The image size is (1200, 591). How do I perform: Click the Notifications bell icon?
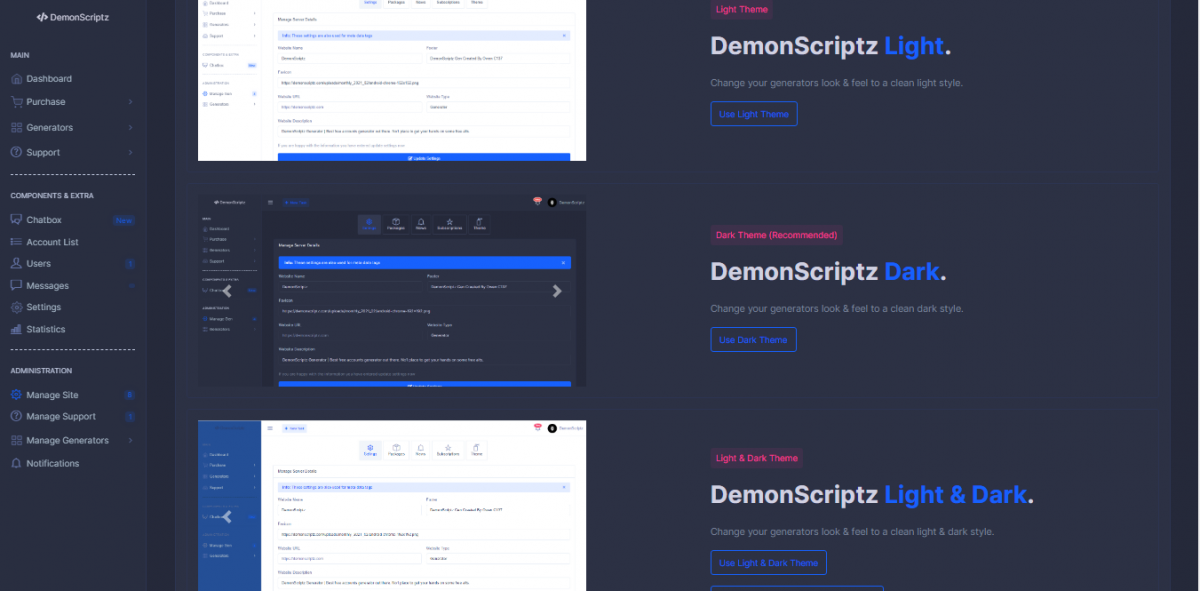pyautogui.click(x=17, y=463)
